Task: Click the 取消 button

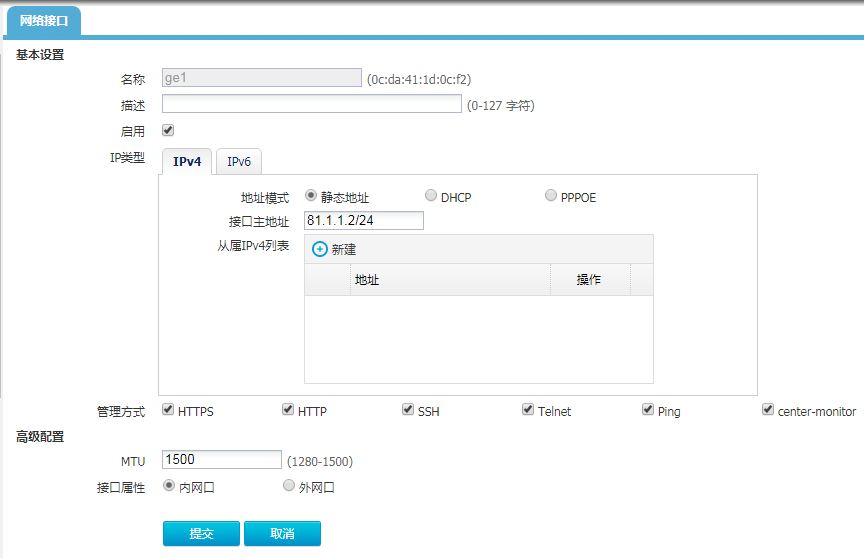Action: pyautogui.click(x=282, y=534)
